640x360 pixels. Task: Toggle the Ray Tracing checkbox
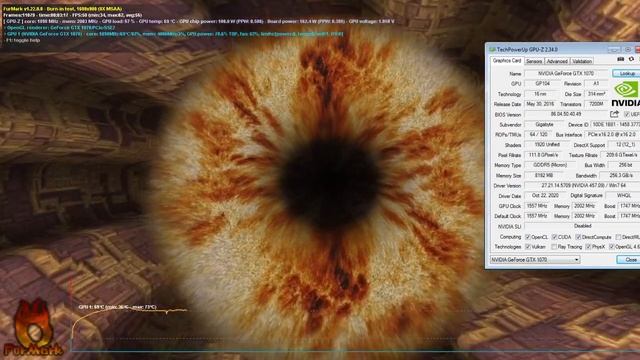554,247
